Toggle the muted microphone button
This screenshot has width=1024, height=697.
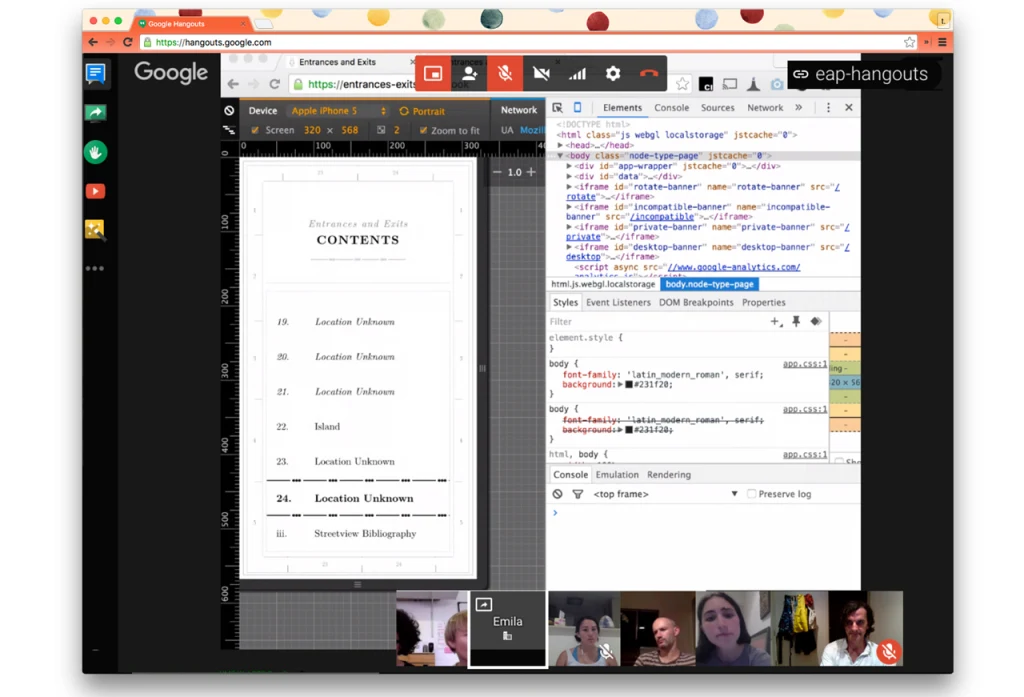coord(505,74)
